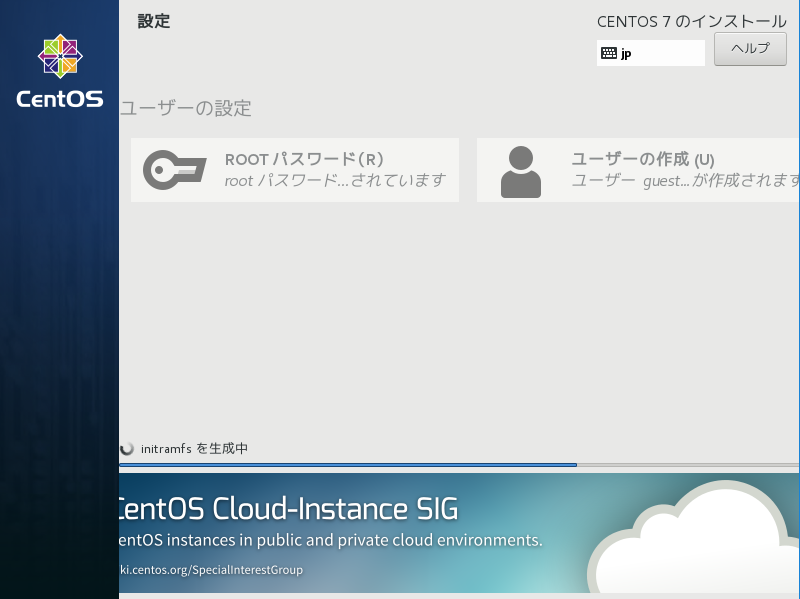Click the 'ユーザー guest...が作成されます' status text

[685, 181]
